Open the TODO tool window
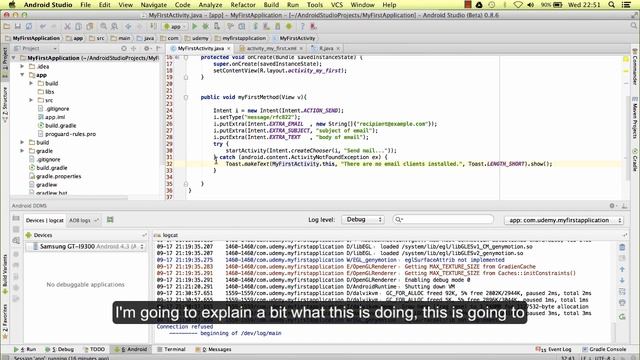 pos(94,349)
